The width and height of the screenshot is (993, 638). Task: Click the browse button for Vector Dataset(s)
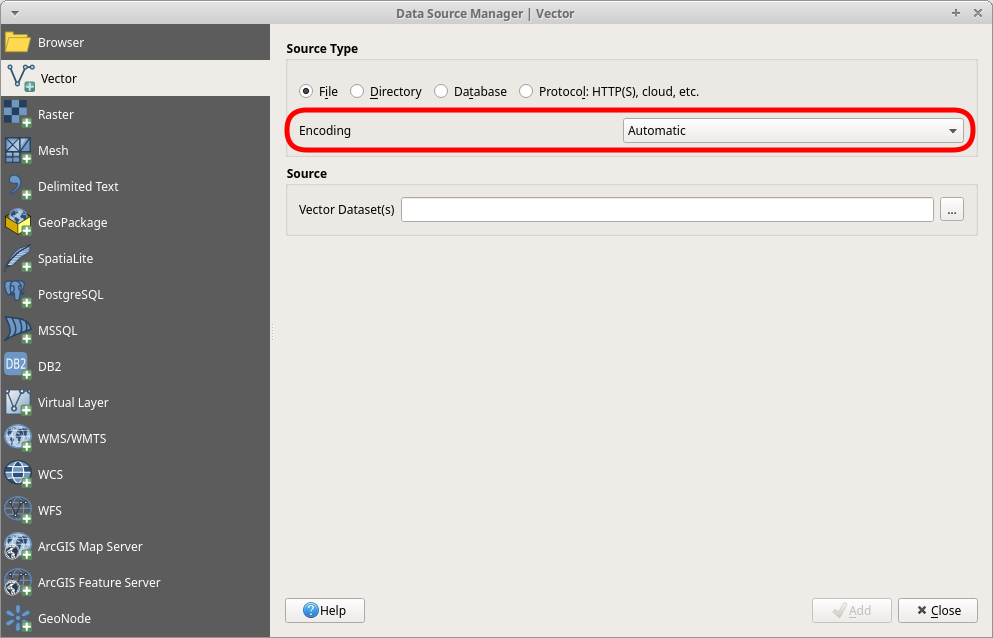(x=952, y=210)
